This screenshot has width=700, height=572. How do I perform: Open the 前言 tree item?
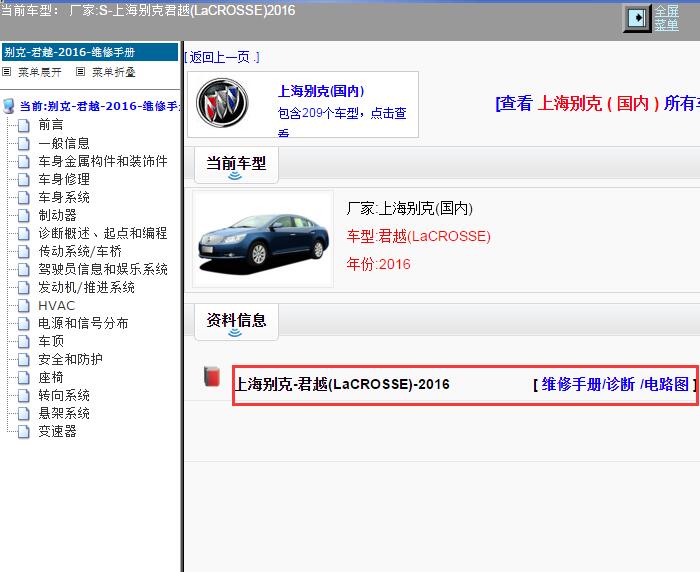point(51,125)
